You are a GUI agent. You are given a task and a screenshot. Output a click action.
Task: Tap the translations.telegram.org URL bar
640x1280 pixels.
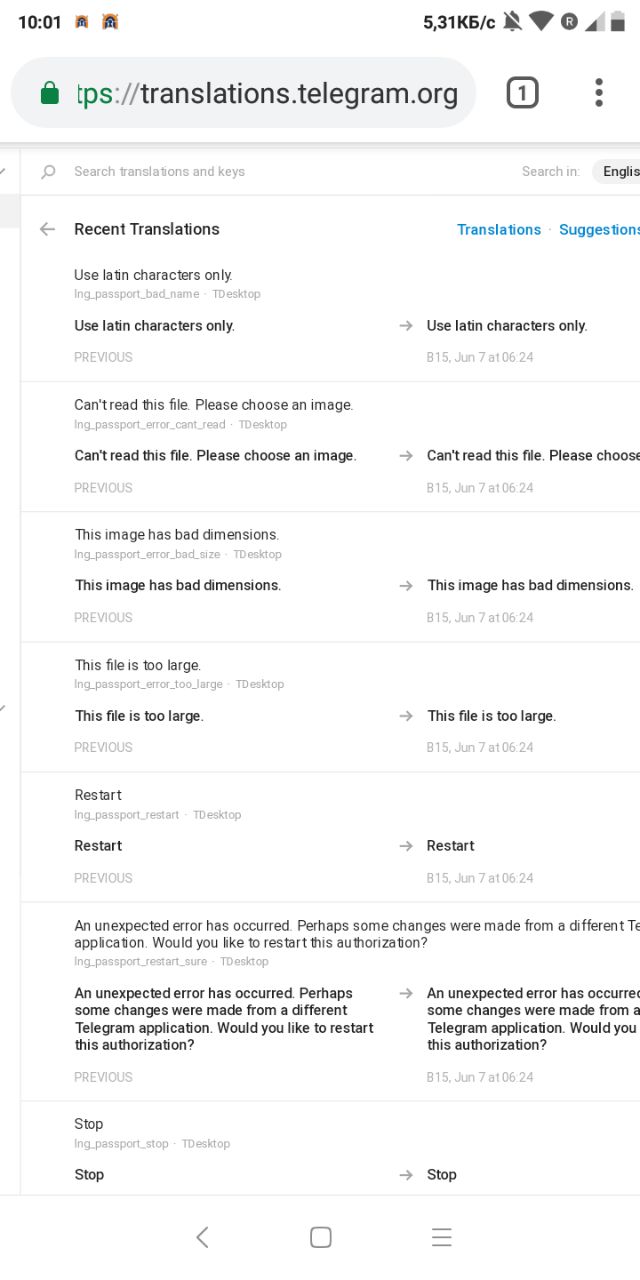(x=298, y=94)
